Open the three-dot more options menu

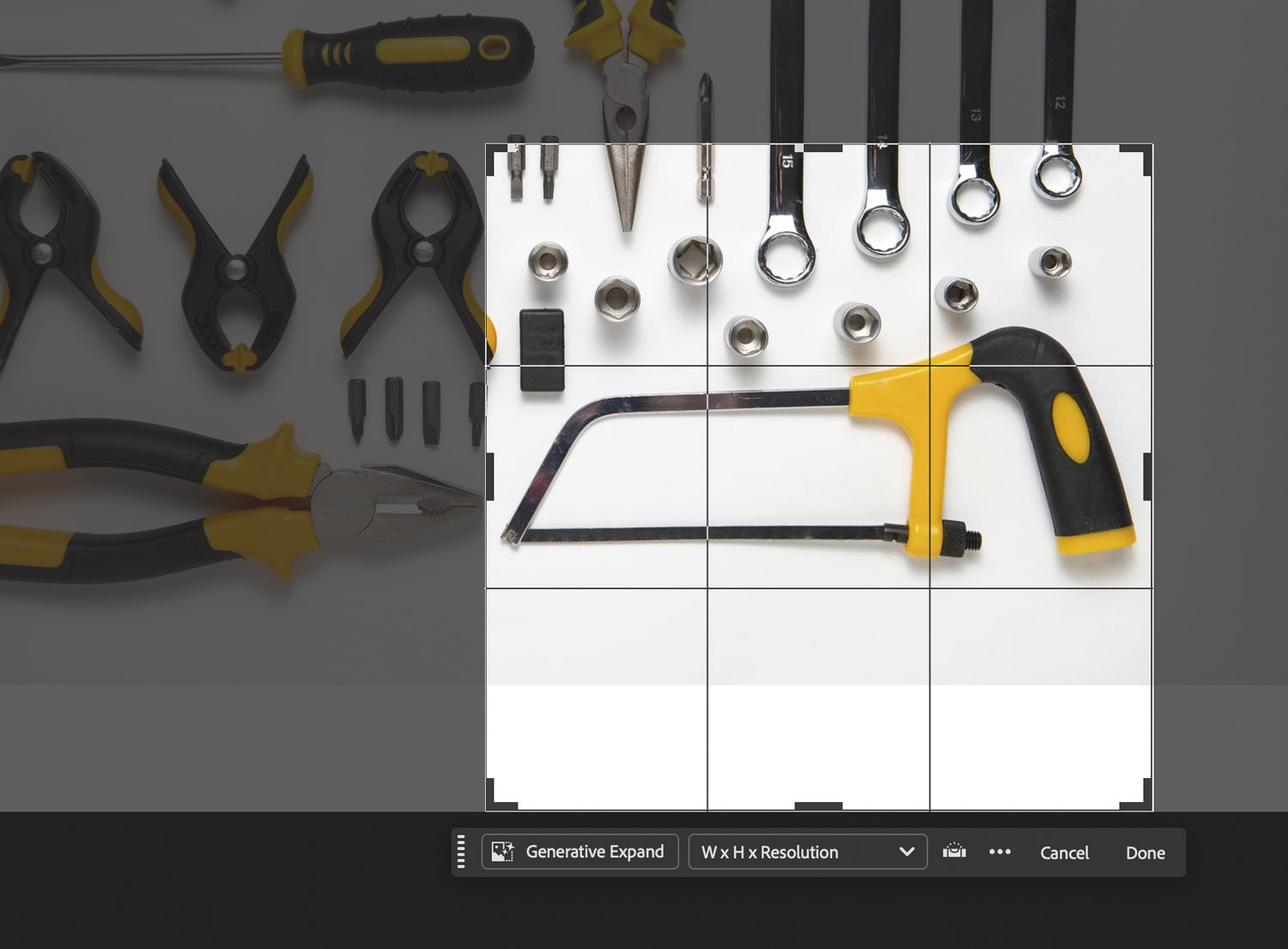coord(999,852)
